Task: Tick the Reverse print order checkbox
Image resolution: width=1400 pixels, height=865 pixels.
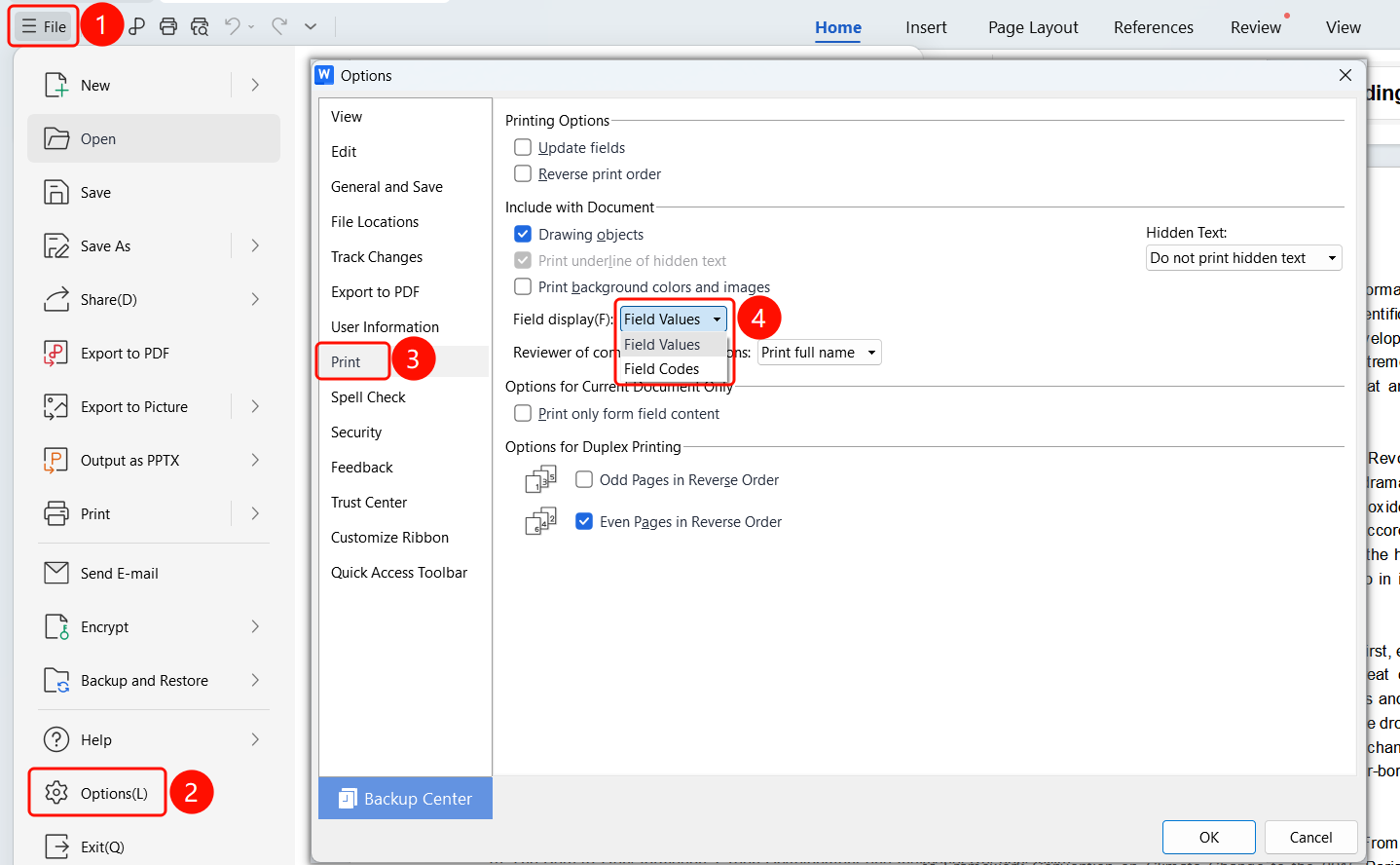Action: click(x=523, y=173)
